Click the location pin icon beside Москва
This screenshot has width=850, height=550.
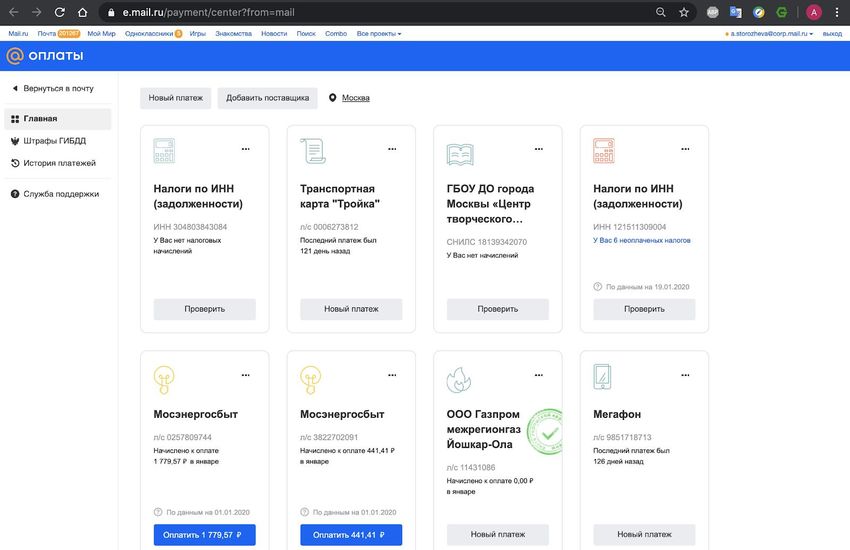[x=332, y=98]
